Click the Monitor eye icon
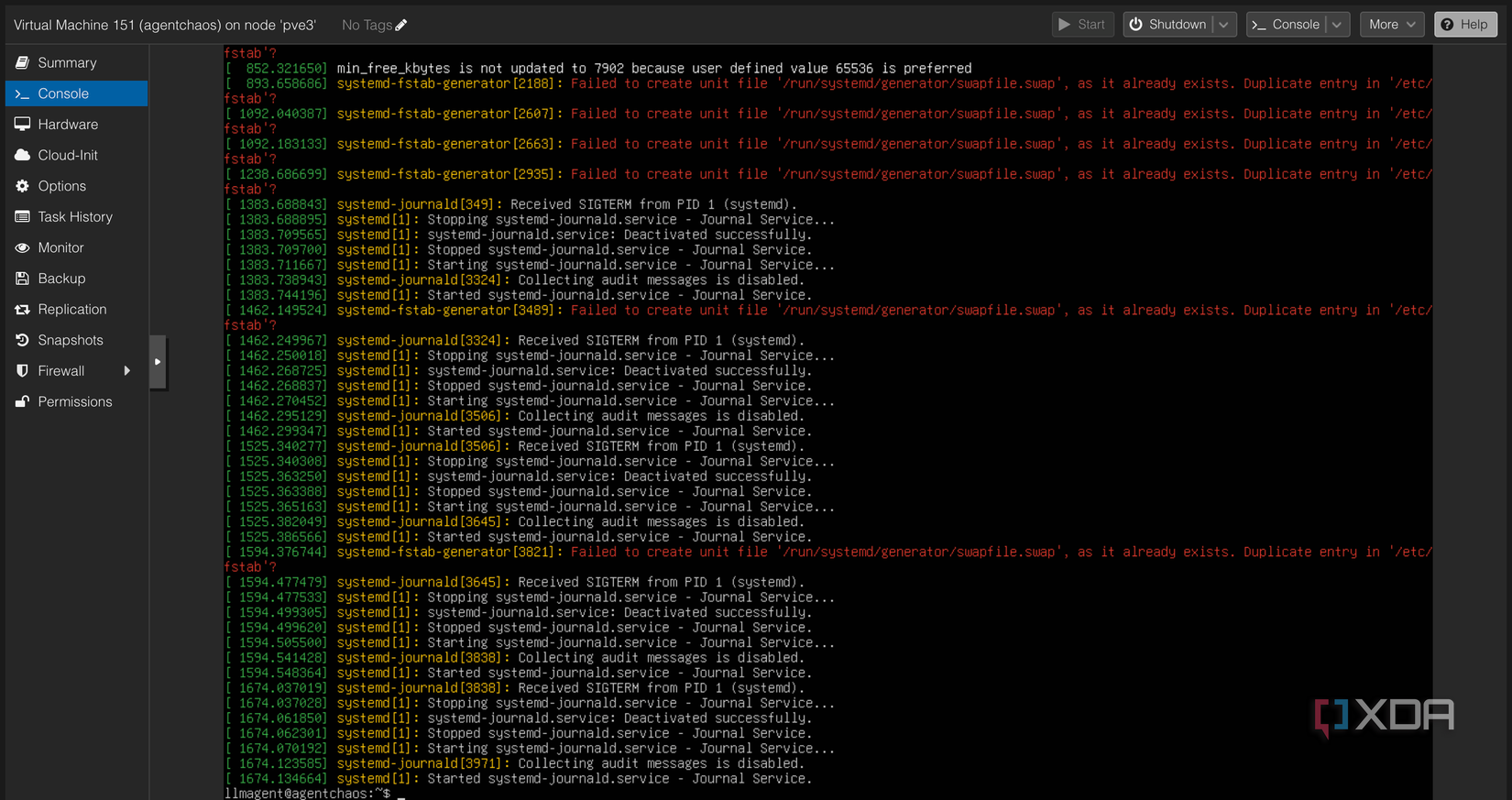Screen dimensions: 1512x800 click(22, 247)
